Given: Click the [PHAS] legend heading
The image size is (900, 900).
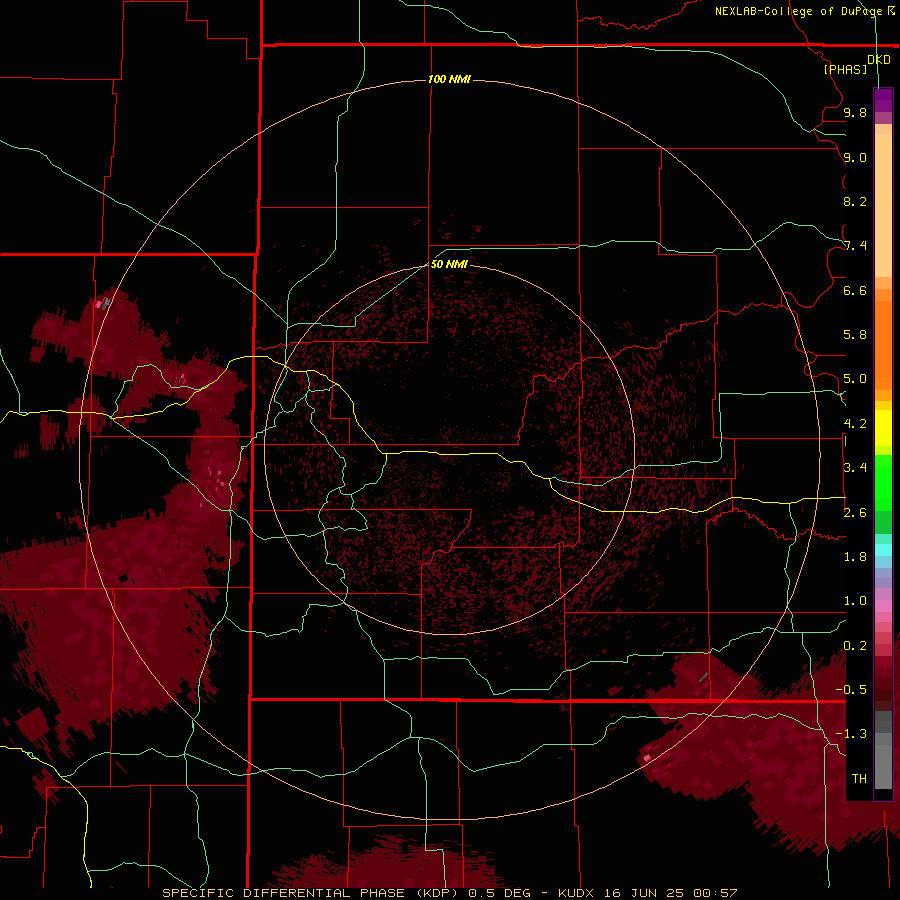Looking at the screenshot, I should point(845,69).
